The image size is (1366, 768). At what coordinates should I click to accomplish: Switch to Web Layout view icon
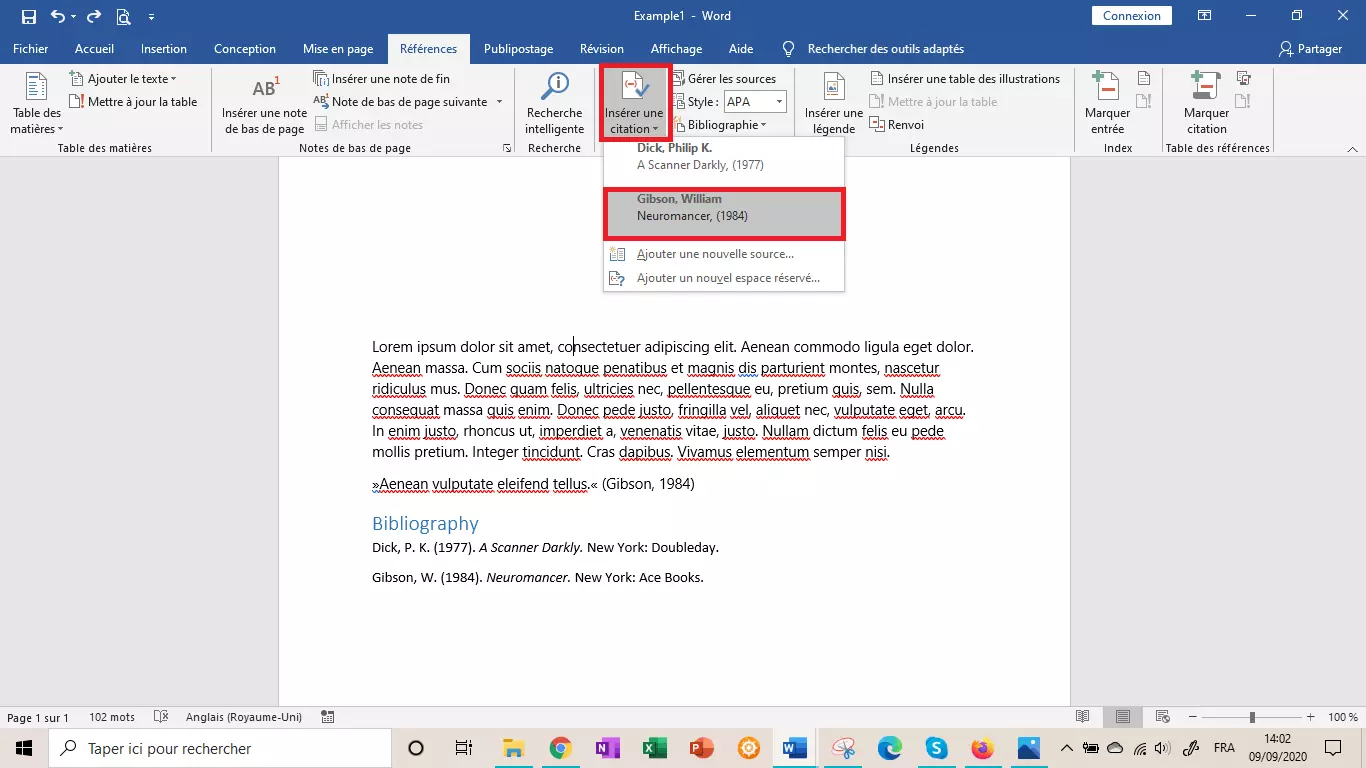1162,717
